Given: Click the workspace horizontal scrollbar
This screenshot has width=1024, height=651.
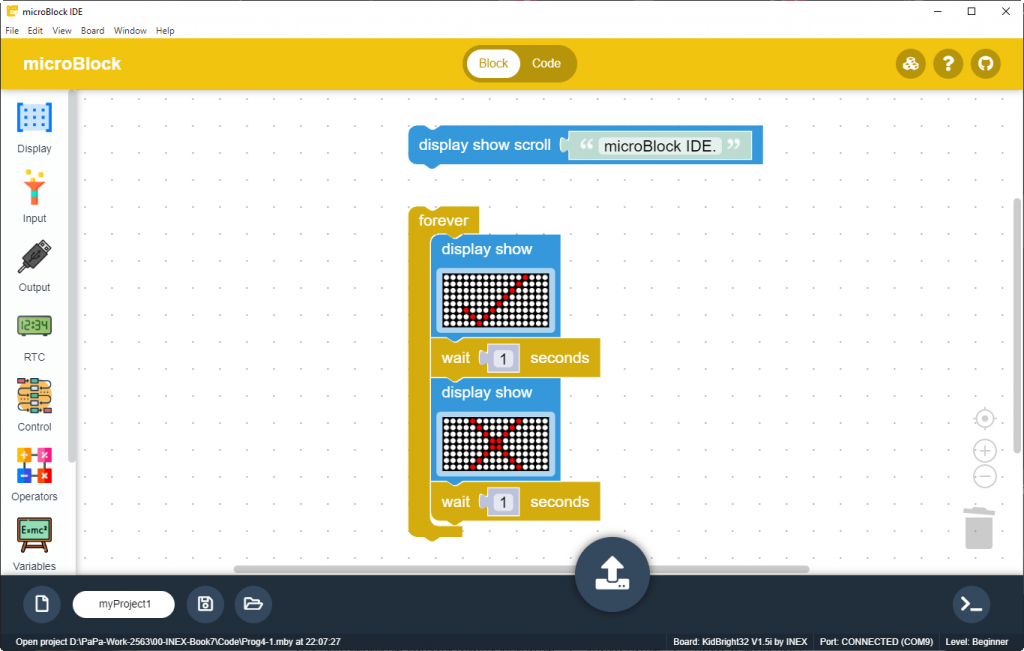Looking at the screenshot, I should (x=521, y=569).
